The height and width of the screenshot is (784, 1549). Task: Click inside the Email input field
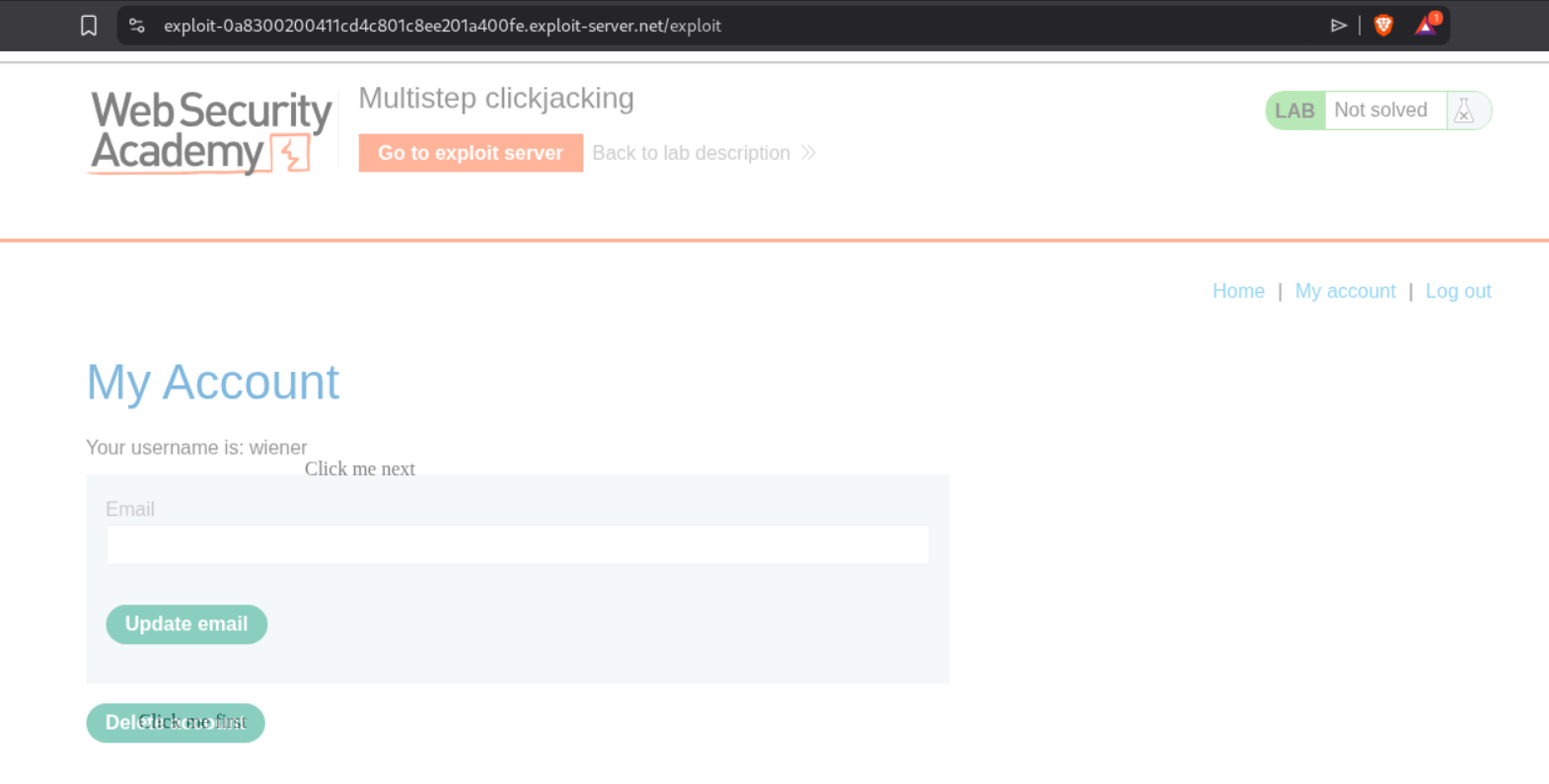517,545
